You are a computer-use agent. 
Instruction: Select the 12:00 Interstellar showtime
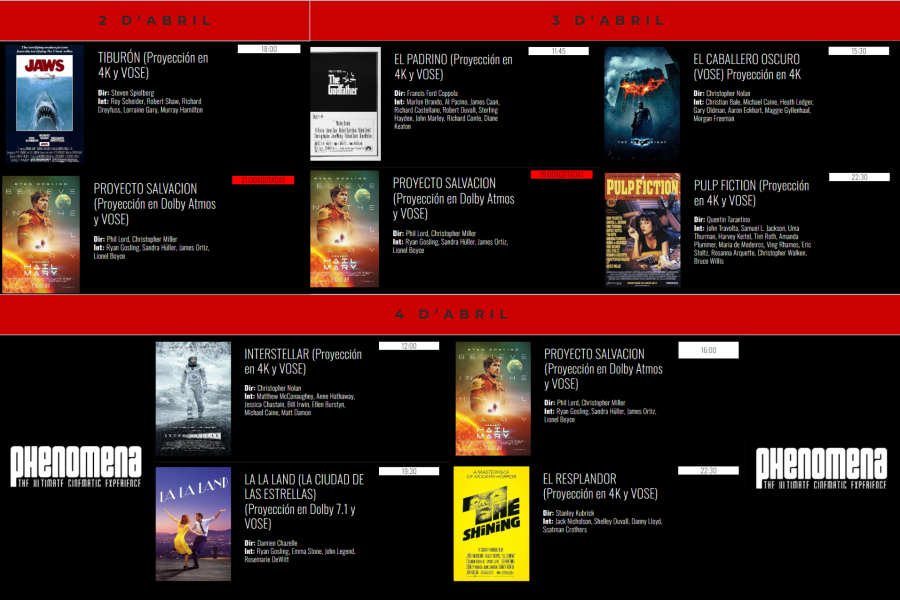pyautogui.click(x=408, y=346)
